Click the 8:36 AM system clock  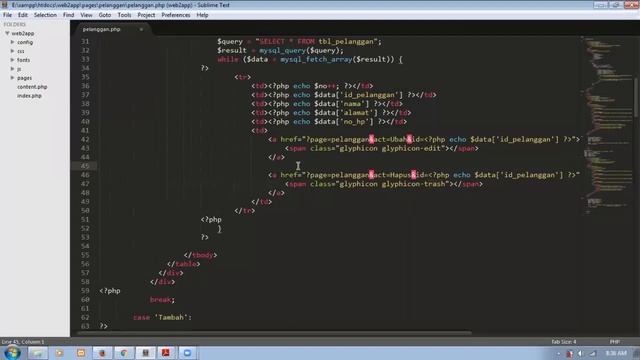tap(616, 353)
